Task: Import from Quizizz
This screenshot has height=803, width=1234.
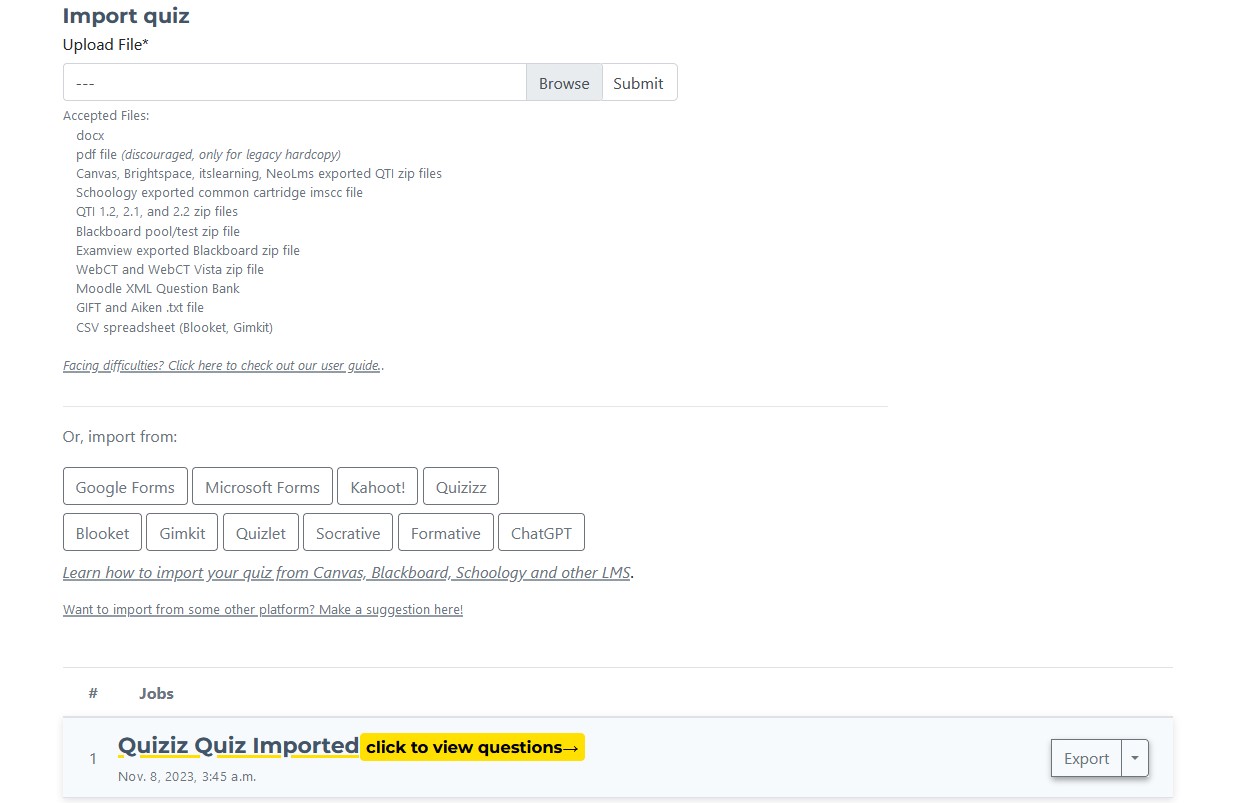Action: [x=461, y=487]
